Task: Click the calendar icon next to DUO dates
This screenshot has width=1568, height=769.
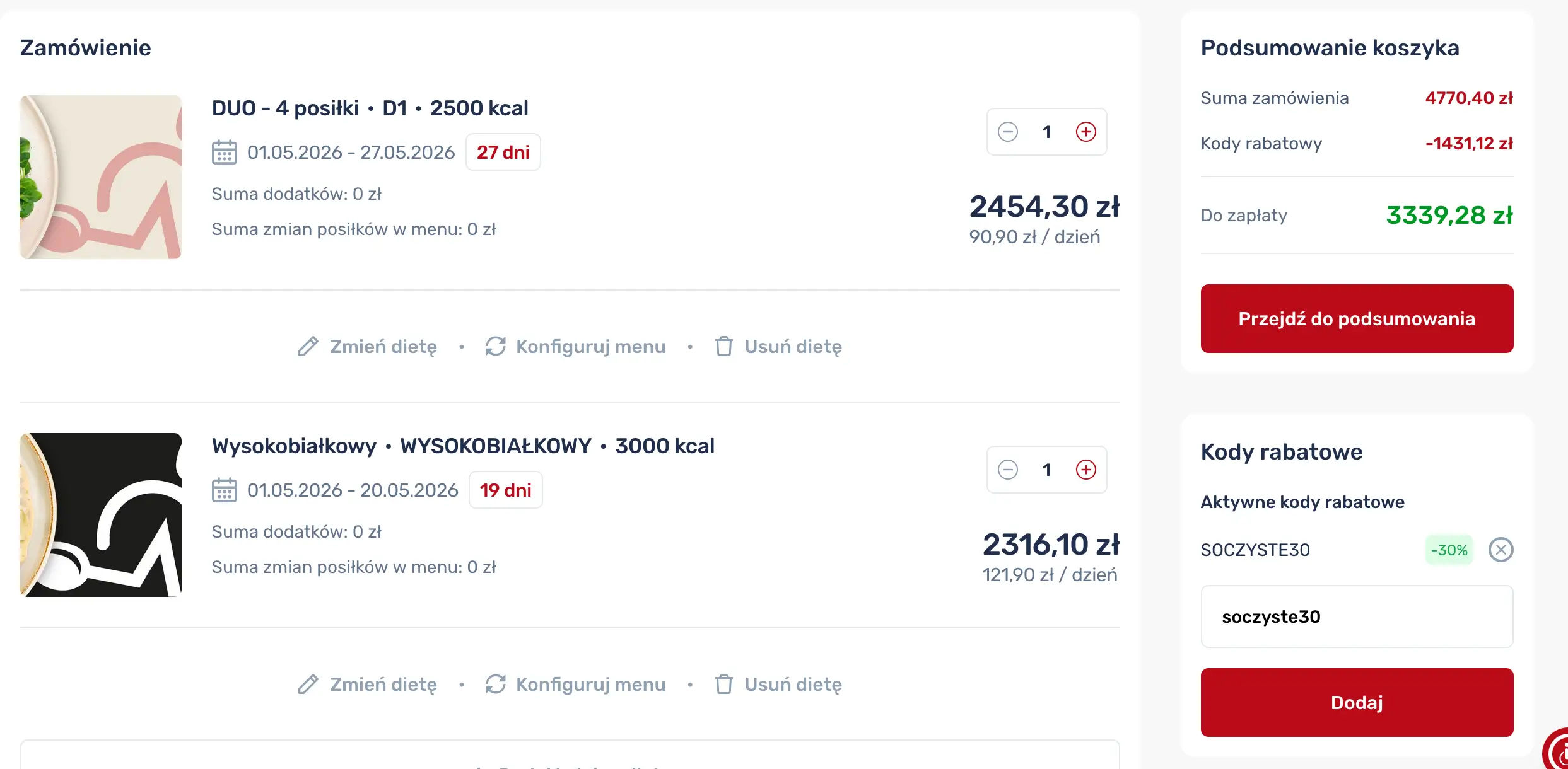Action: [224, 151]
